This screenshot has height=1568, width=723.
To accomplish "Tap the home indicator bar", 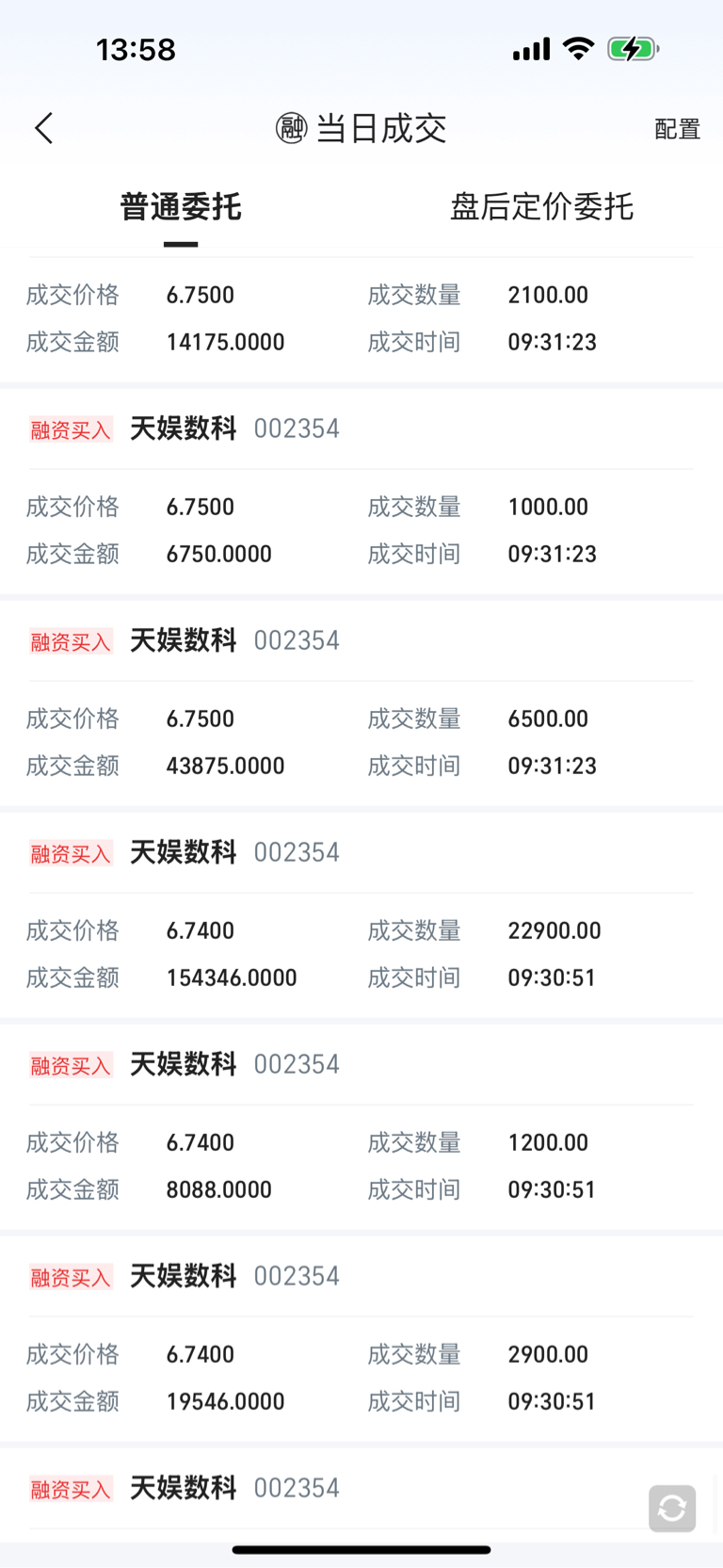I will click(x=361, y=1549).
